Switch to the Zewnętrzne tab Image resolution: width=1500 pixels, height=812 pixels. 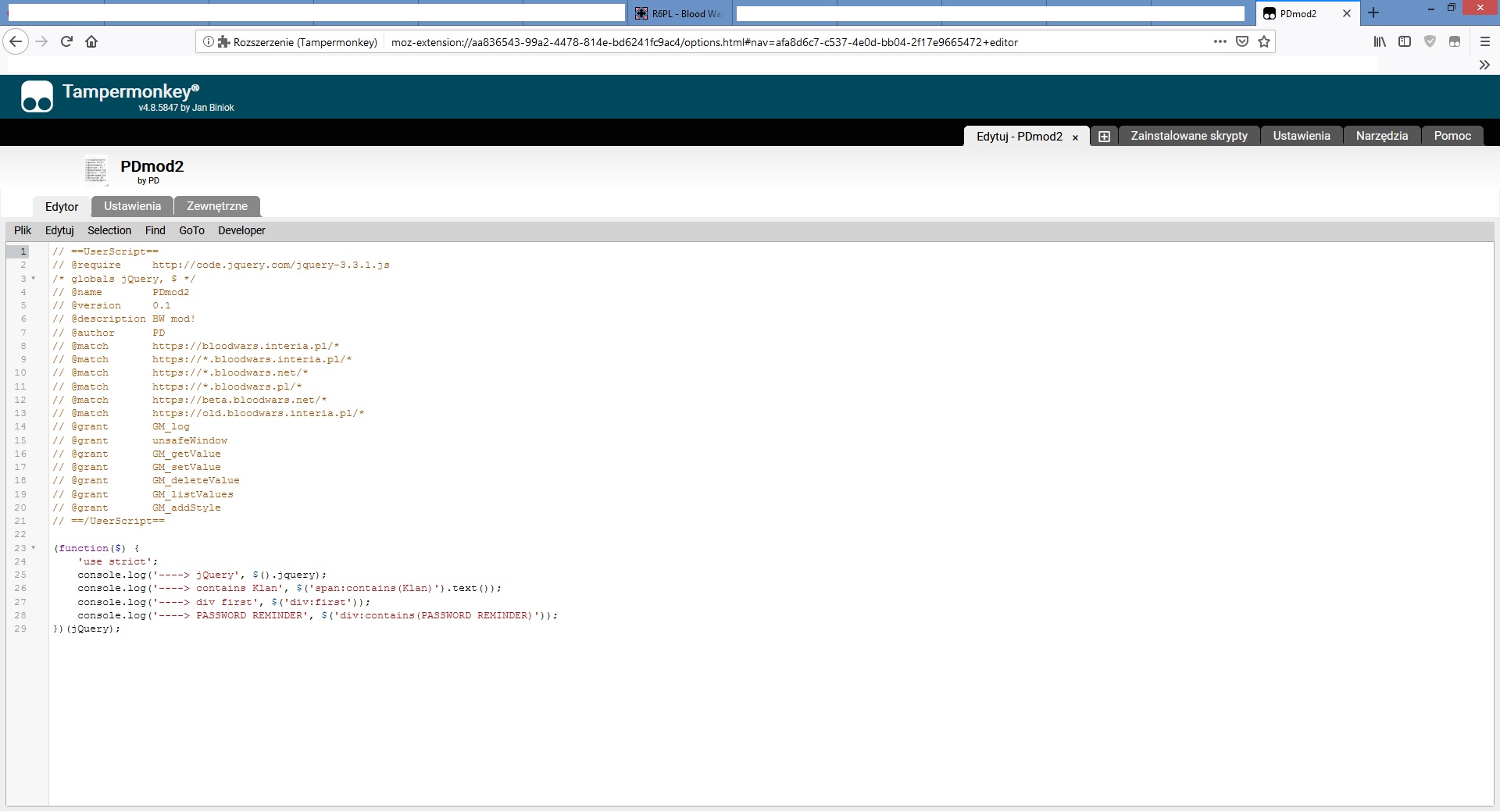coord(216,206)
